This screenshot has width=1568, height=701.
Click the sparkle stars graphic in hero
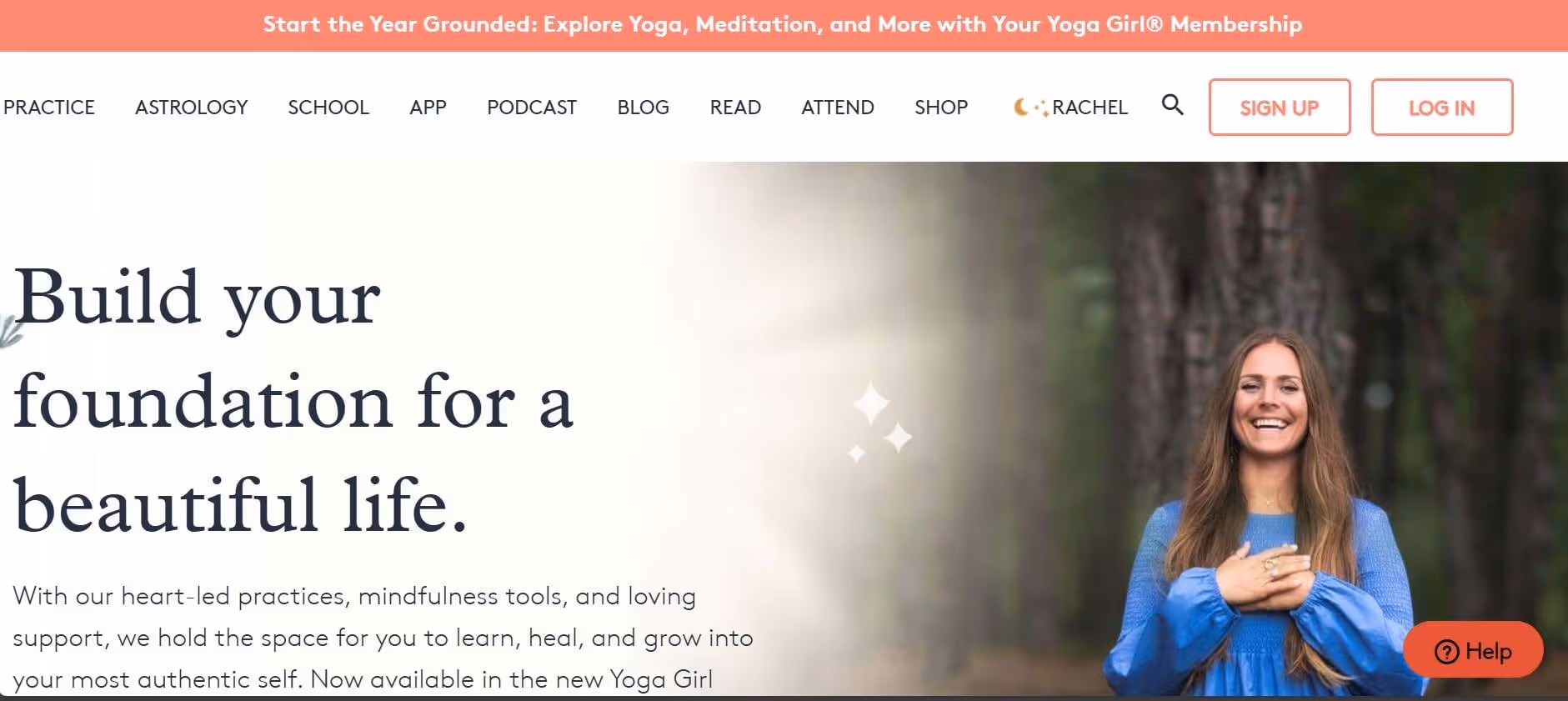pos(879,421)
